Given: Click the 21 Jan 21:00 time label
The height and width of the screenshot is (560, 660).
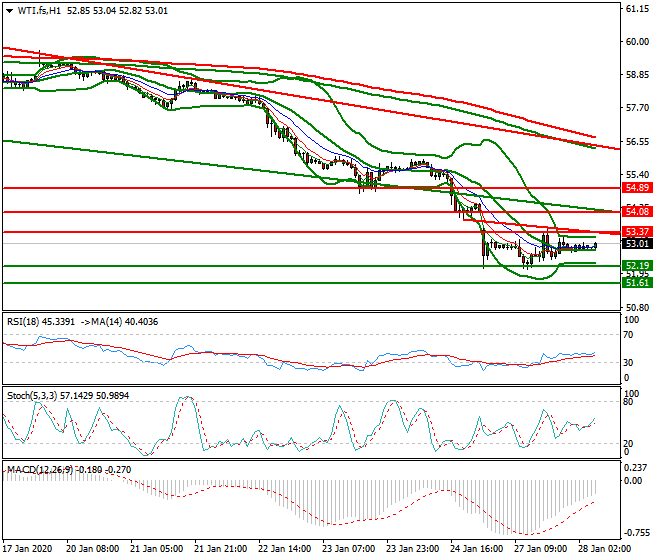Looking at the screenshot, I should (x=220, y=549).
